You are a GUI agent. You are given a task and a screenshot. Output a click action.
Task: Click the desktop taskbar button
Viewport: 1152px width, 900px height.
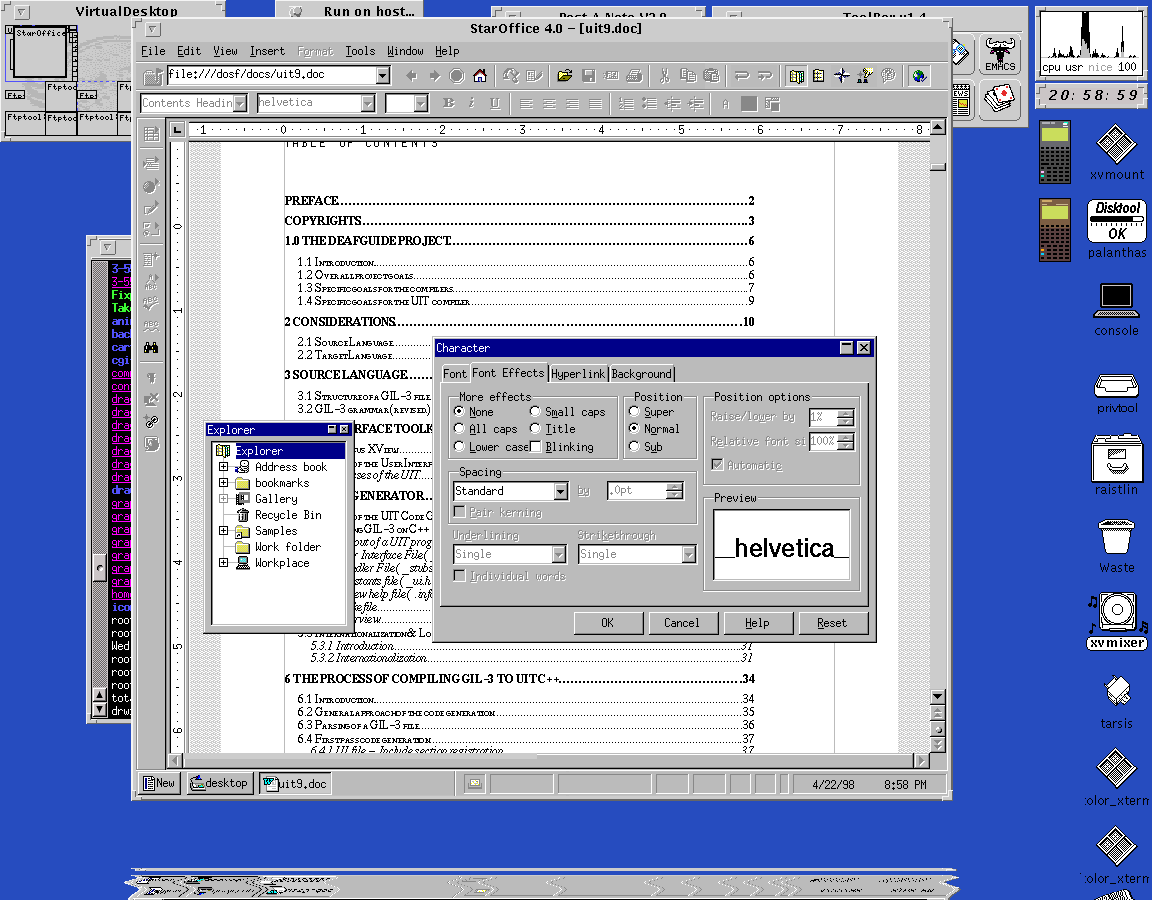click(219, 783)
